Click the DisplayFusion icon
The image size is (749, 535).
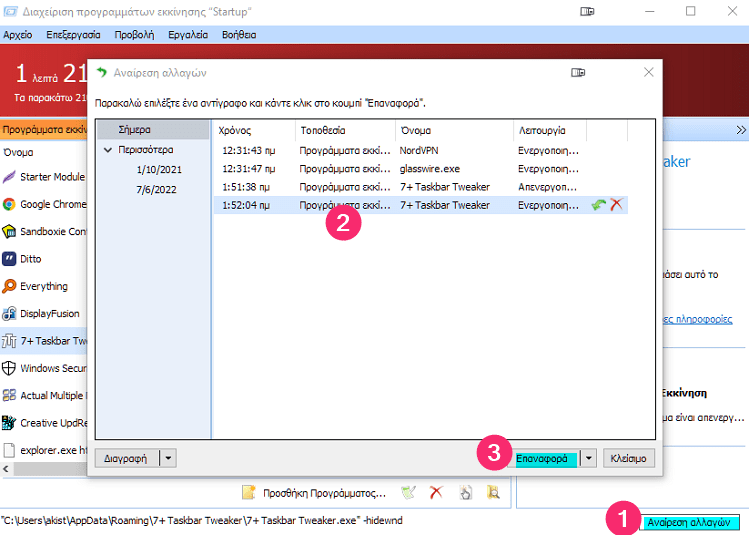coord(9,314)
